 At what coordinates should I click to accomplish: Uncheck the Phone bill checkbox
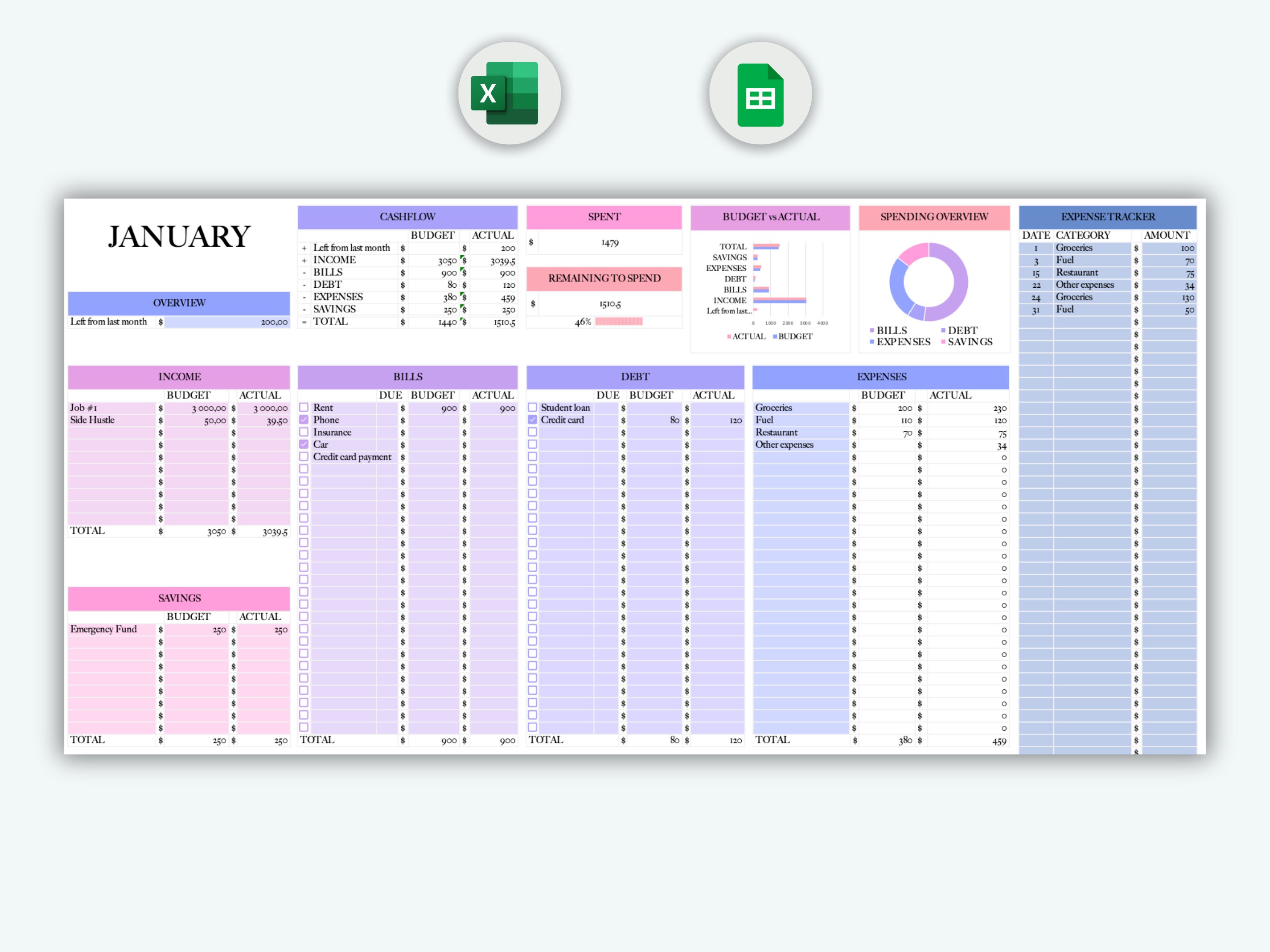[x=304, y=420]
